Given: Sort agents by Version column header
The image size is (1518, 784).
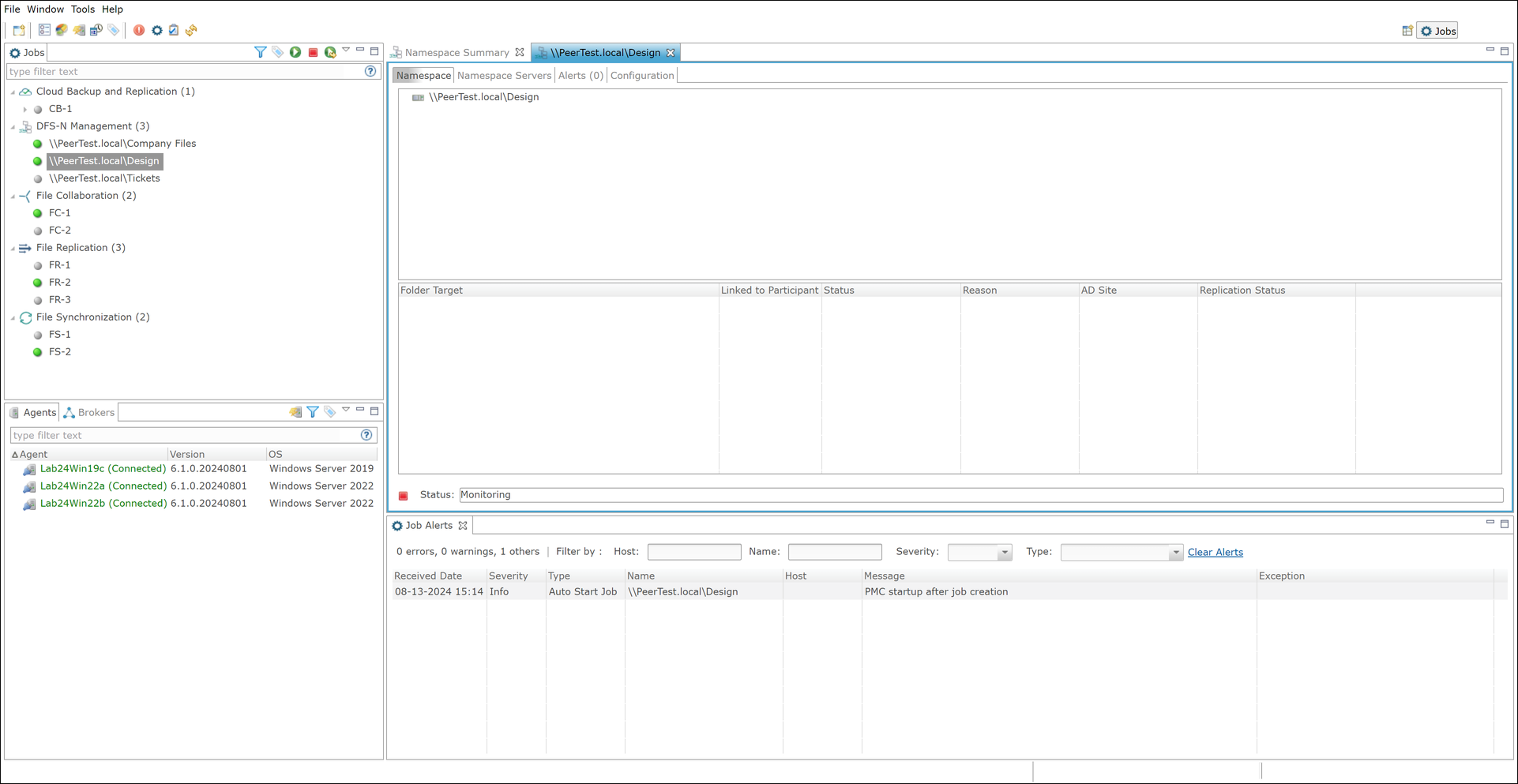Looking at the screenshot, I should click(x=216, y=454).
